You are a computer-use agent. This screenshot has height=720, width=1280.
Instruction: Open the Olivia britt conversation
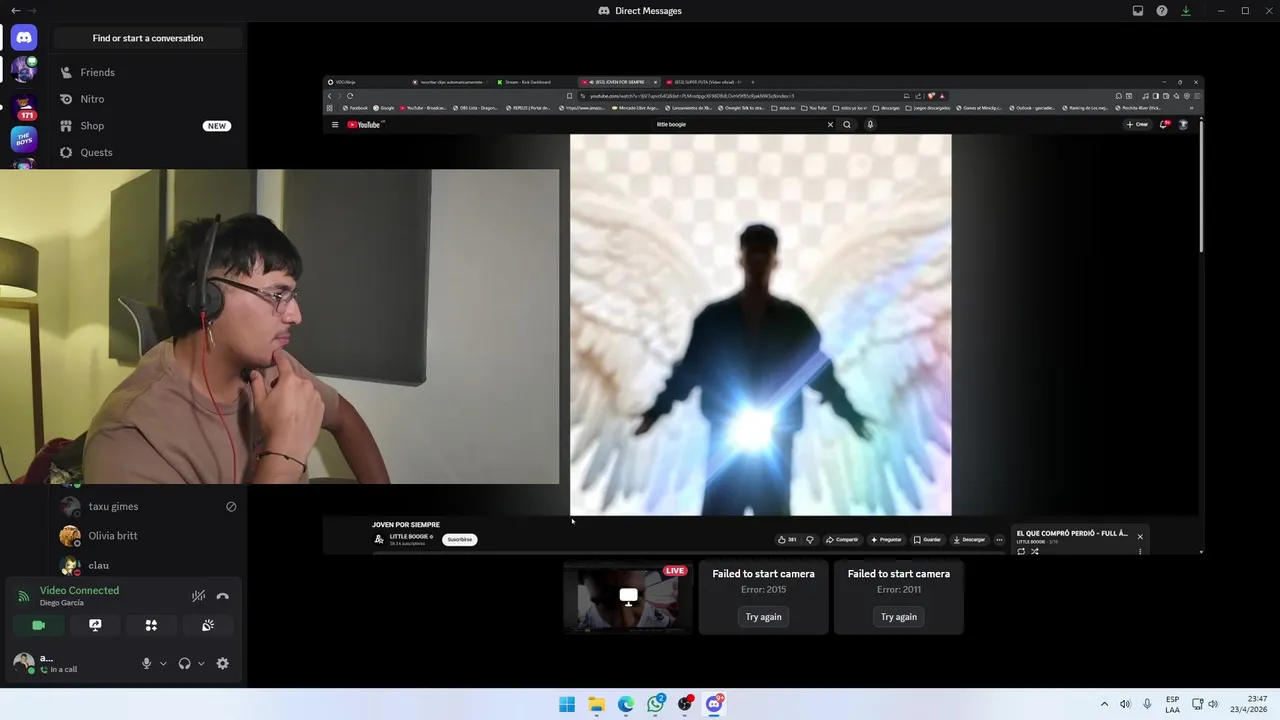point(148,536)
